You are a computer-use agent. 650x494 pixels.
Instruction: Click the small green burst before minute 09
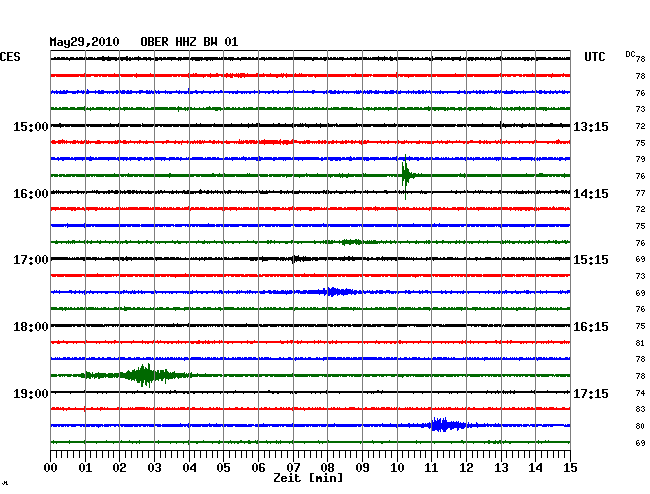click(x=352, y=242)
